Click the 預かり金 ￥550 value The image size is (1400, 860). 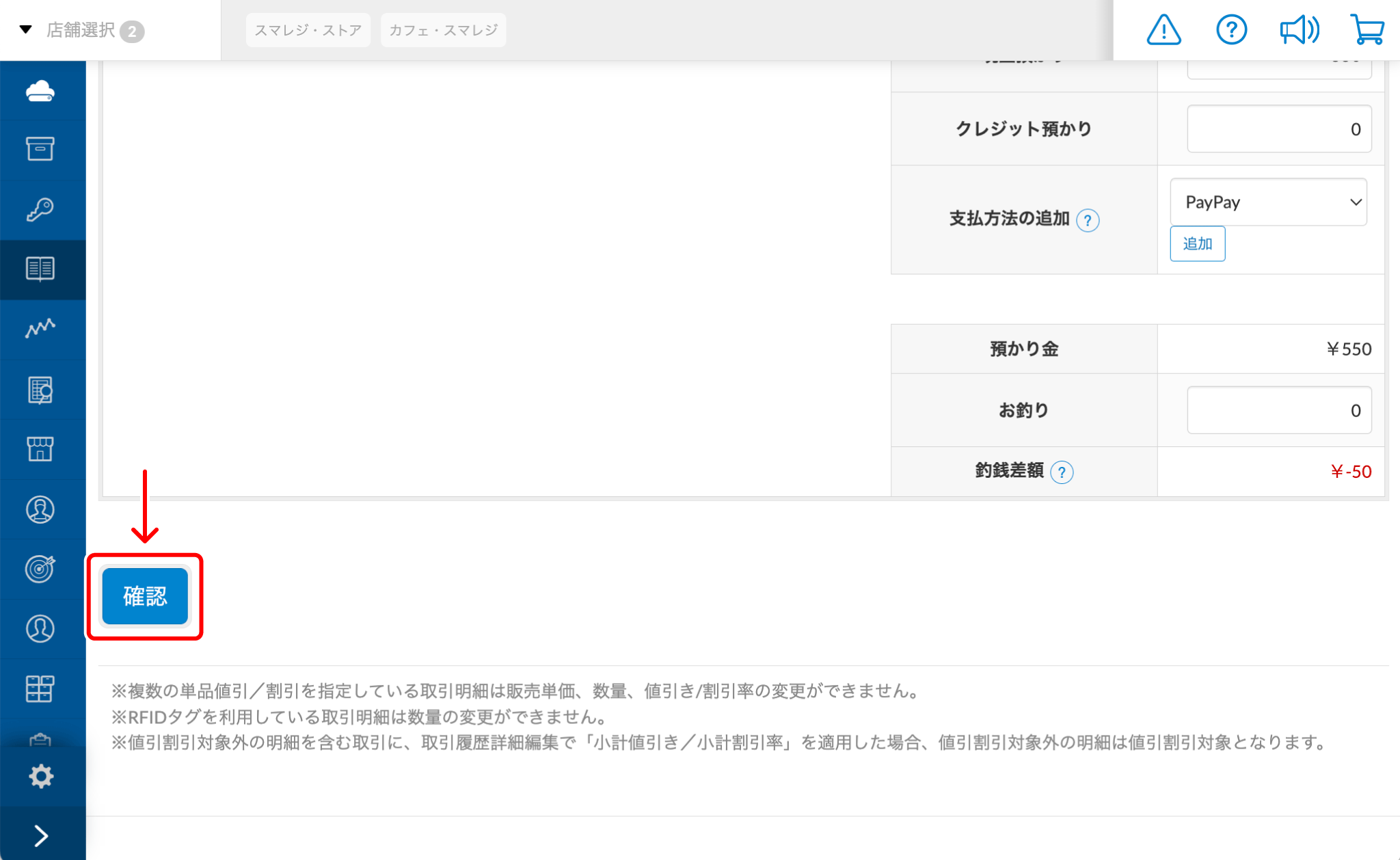(1349, 349)
